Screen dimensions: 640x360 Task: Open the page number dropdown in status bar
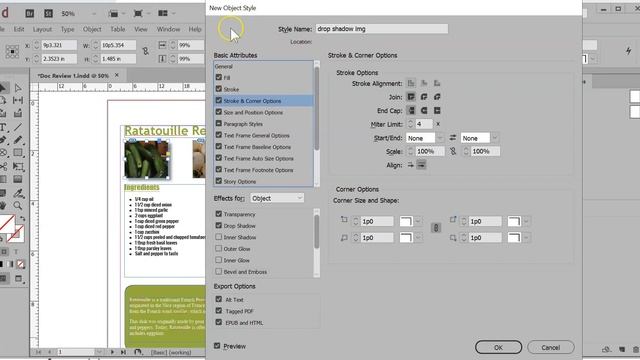[99, 351]
